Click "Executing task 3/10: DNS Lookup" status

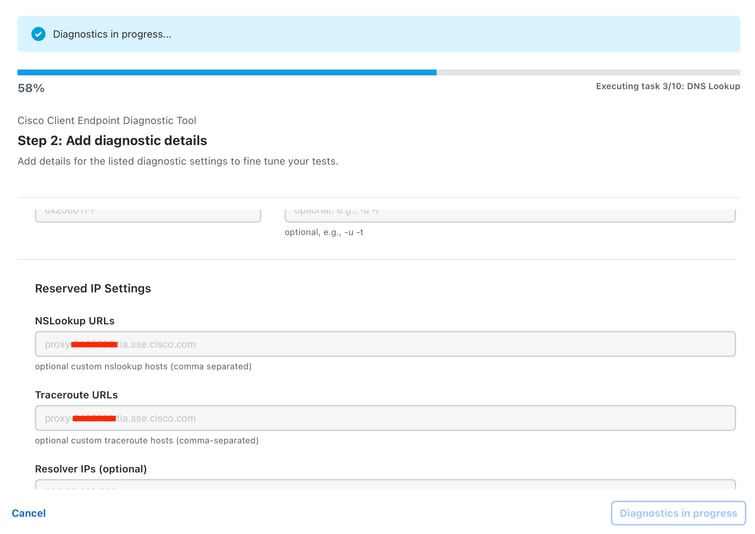tap(668, 86)
